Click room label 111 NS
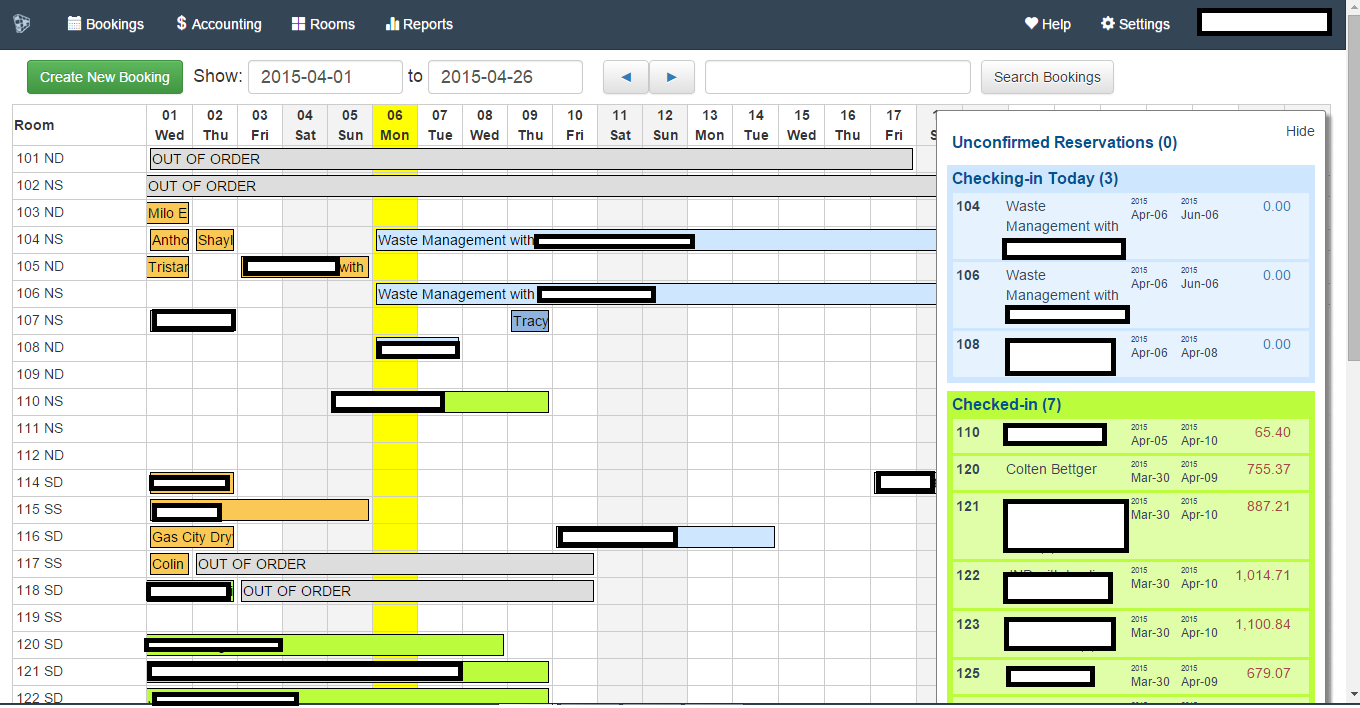The height and width of the screenshot is (708, 1360). (40, 428)
